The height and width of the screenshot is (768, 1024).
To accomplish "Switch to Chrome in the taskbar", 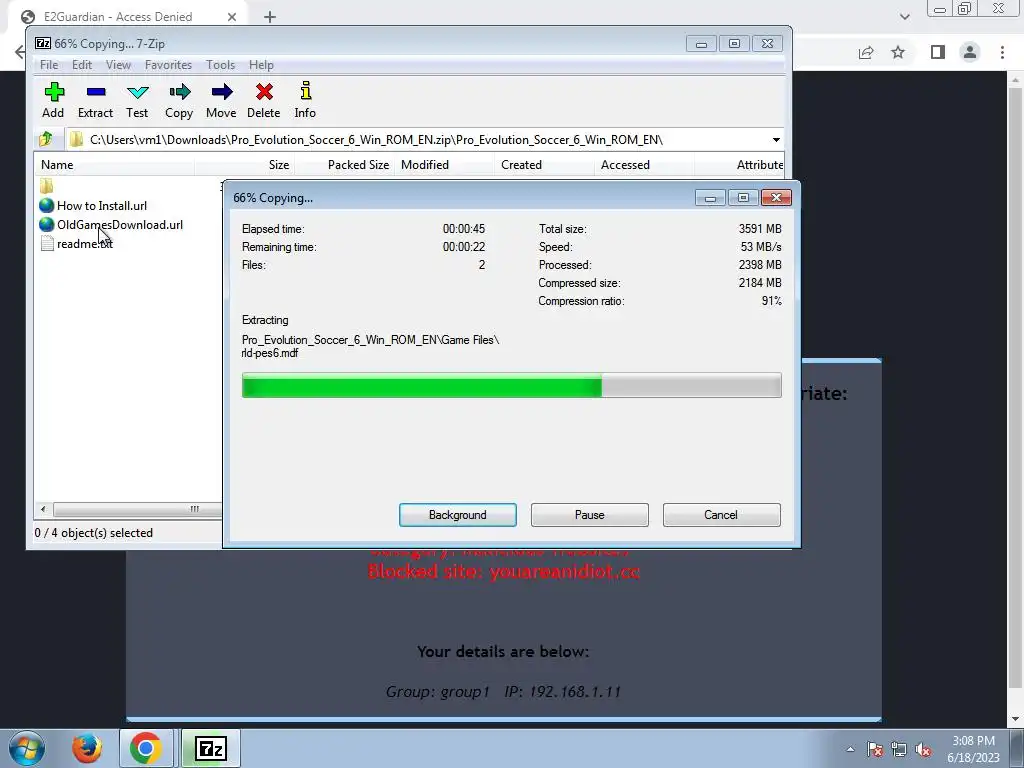I will tap(146, 748).
